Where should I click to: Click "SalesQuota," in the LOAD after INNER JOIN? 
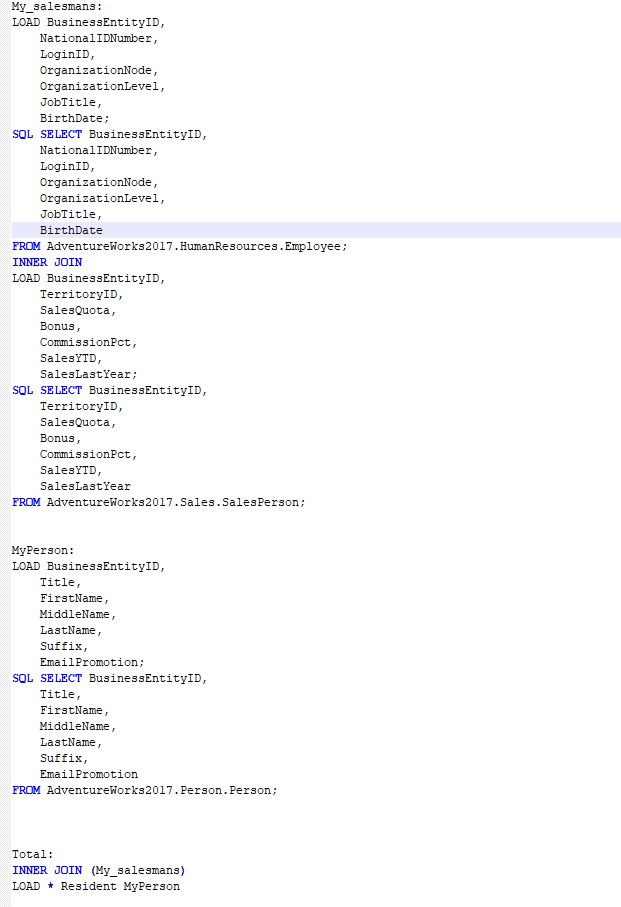[x=78, y=311]
